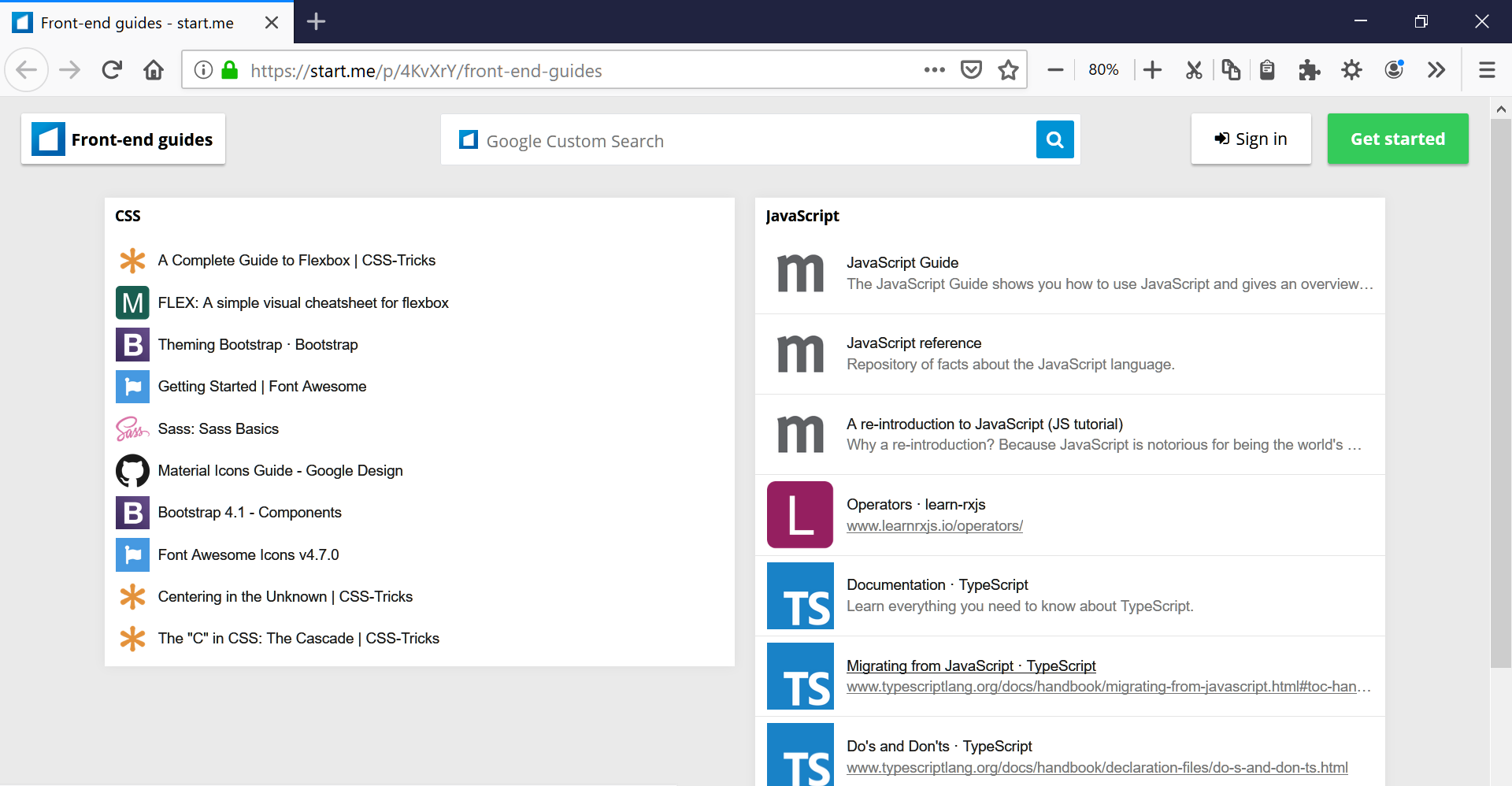Viewport: 1512px width, 786px height.
Task: Open the Migrating from JavaScript TypeScript link
Action: [x=971, y=666]
